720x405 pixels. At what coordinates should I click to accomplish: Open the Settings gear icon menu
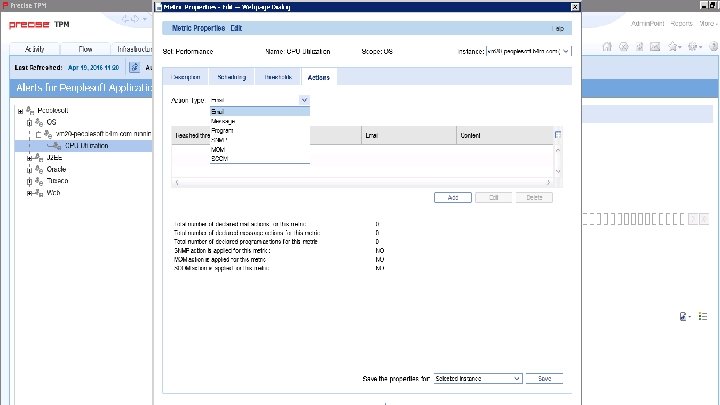point(694,46)
